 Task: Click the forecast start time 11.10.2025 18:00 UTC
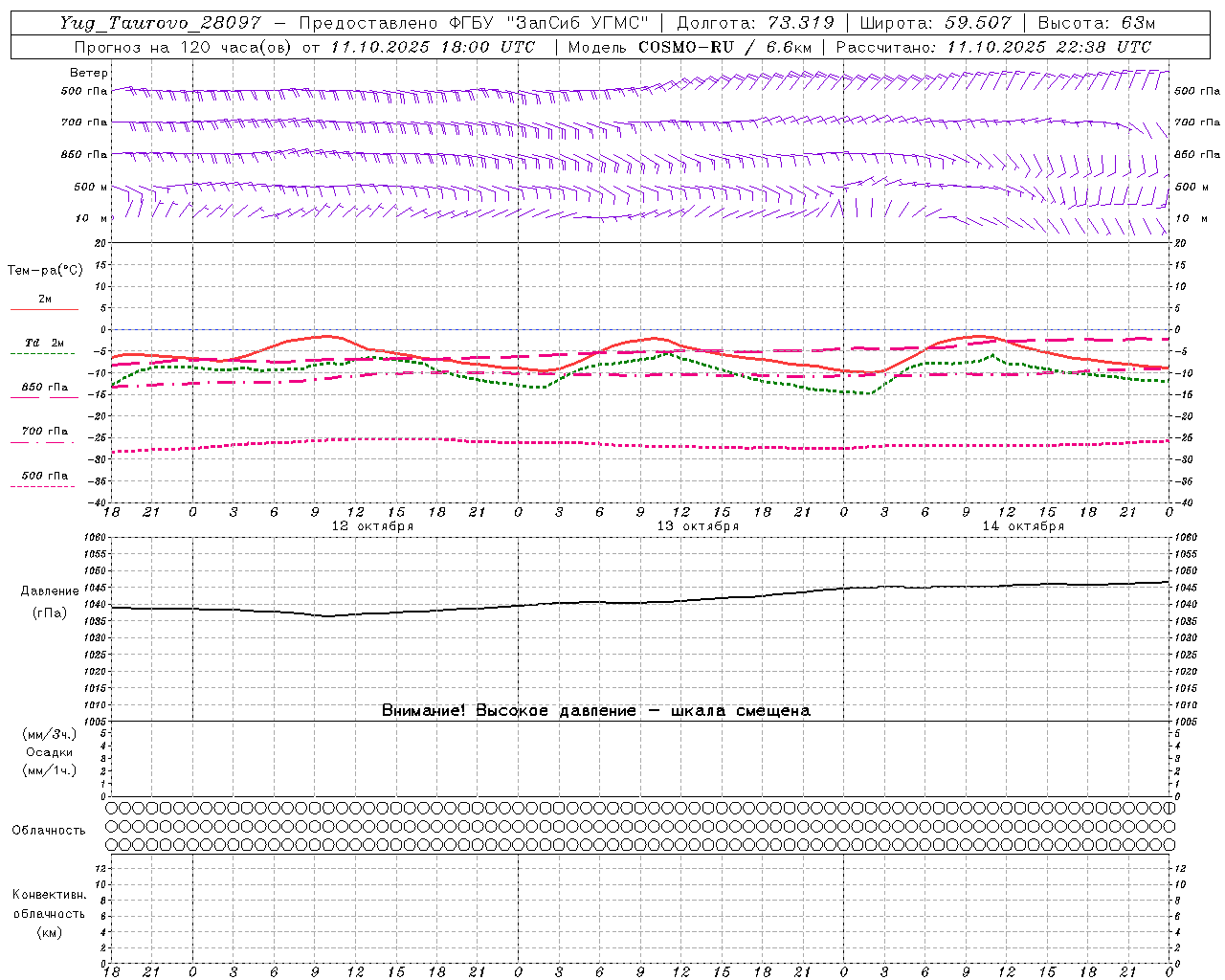(x=433, y=47)
